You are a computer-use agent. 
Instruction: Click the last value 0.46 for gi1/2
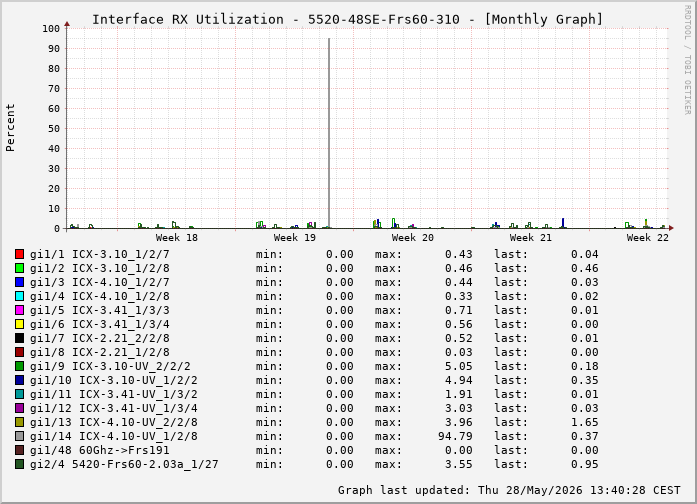[x=585, y=268]
